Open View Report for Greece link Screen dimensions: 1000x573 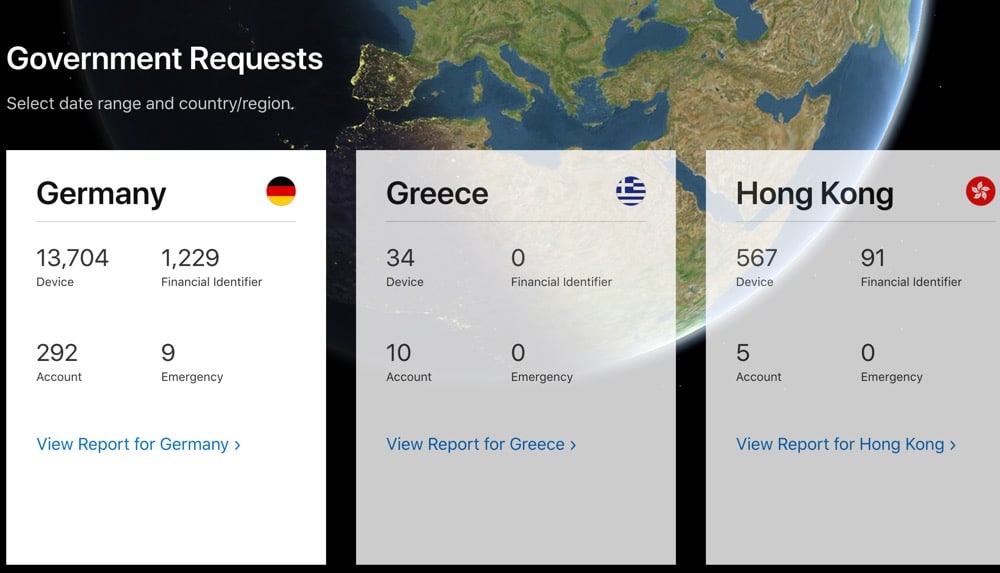(x=481, y=444)
